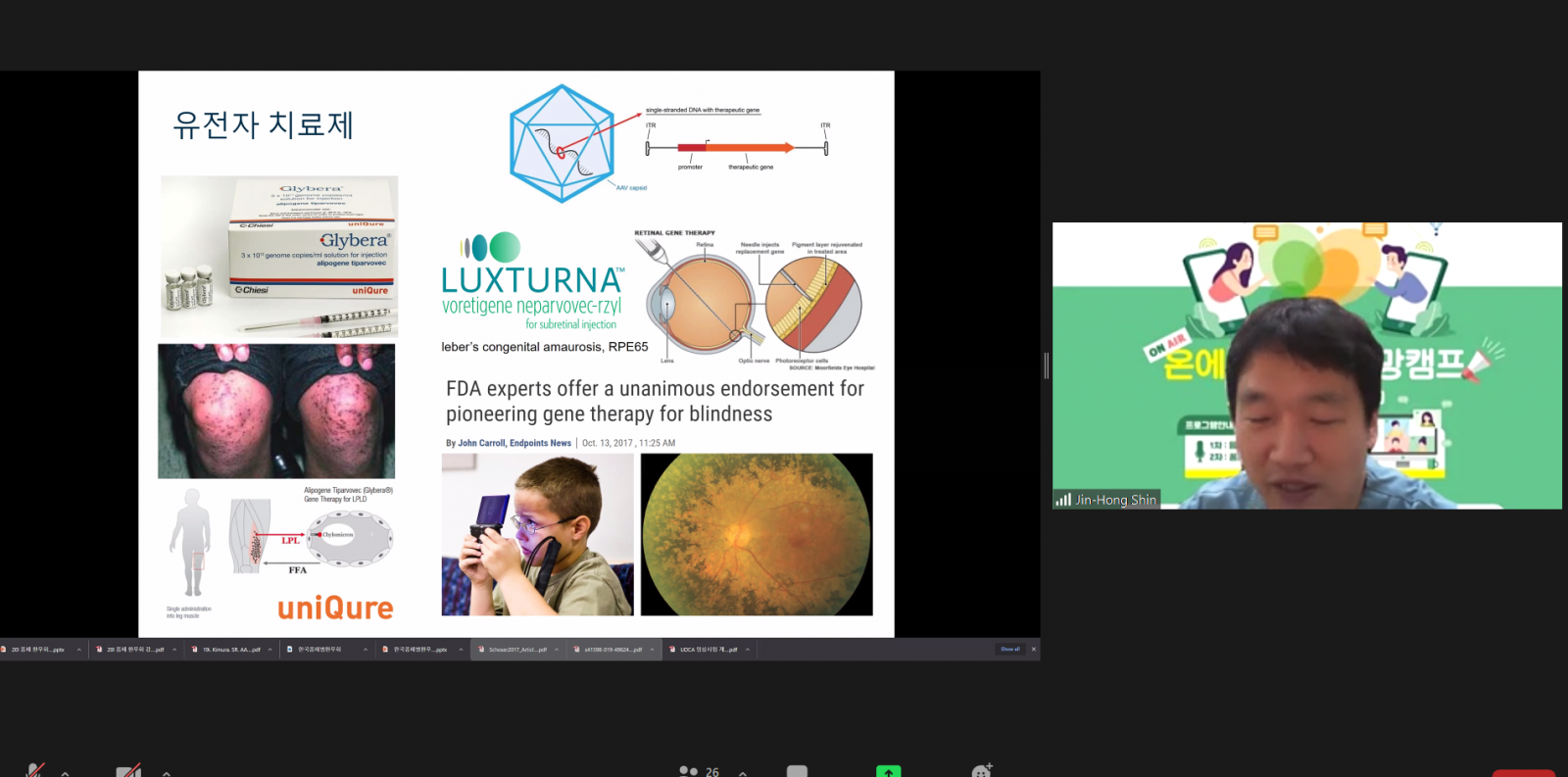This screenshot has height=777, width=1568.
Task: Open the chat panel icon
Action: (x=797, y=771)
